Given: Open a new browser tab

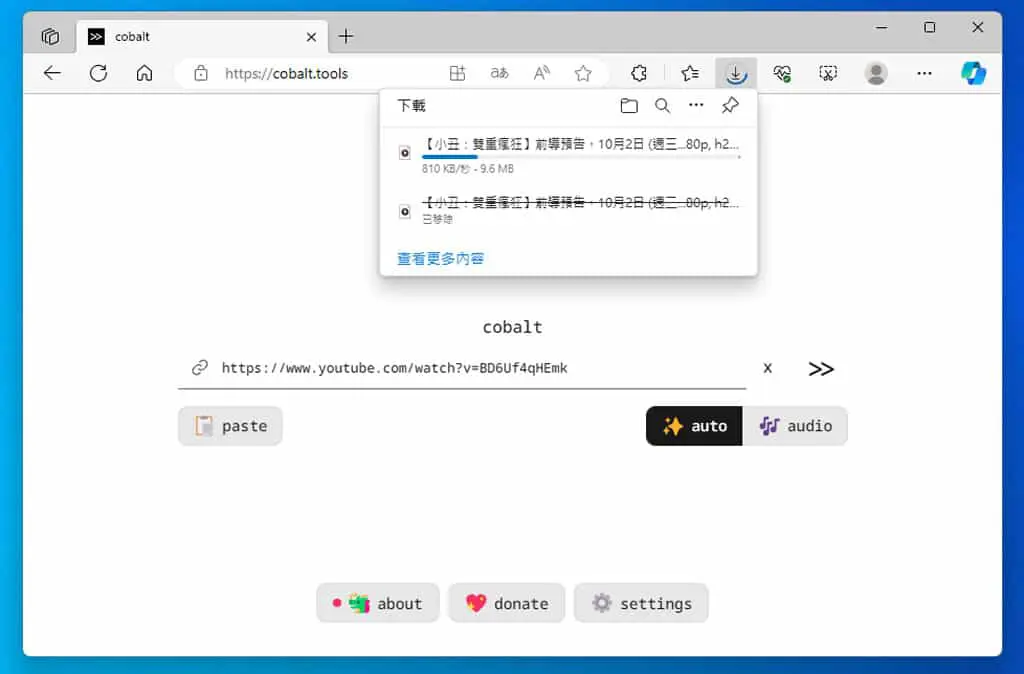Looking at the screenshot, I should [346, 37].
